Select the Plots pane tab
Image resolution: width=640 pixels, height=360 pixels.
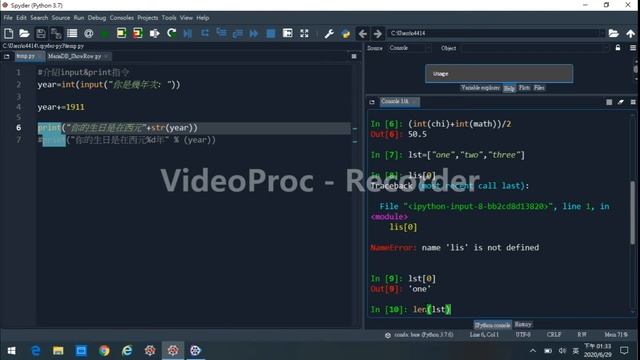coord(524,88)
